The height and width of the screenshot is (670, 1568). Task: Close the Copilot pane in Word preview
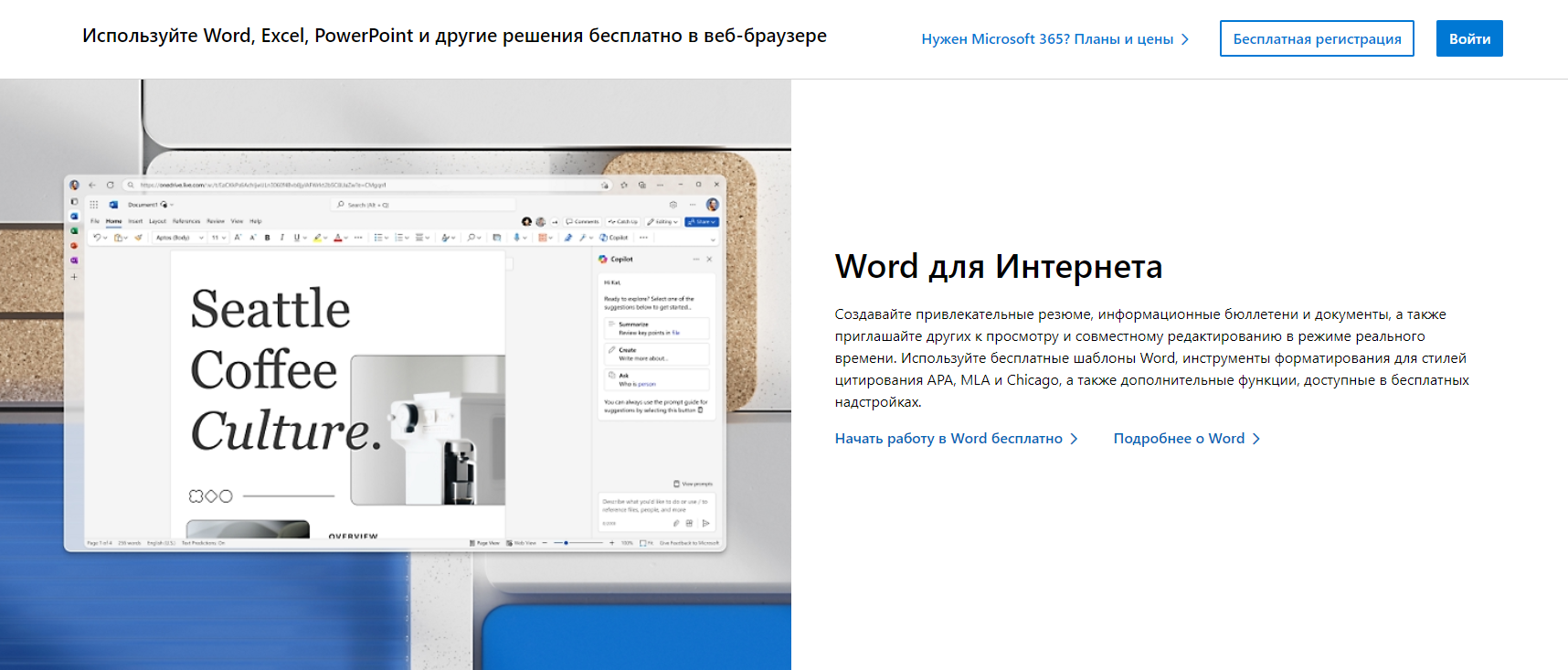click(x=709, y=260)
